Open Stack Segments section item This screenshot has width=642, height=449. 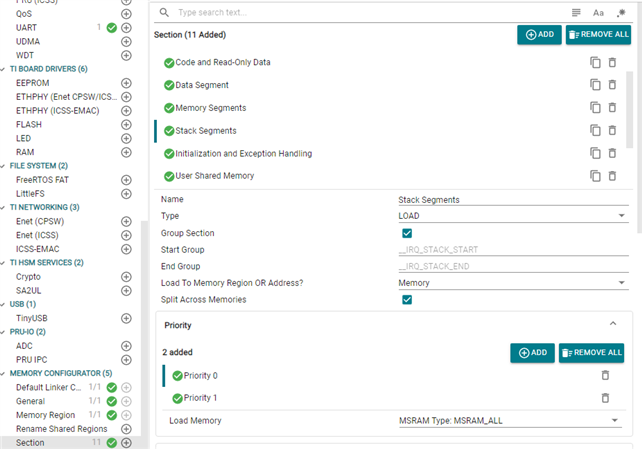point(206,131)
